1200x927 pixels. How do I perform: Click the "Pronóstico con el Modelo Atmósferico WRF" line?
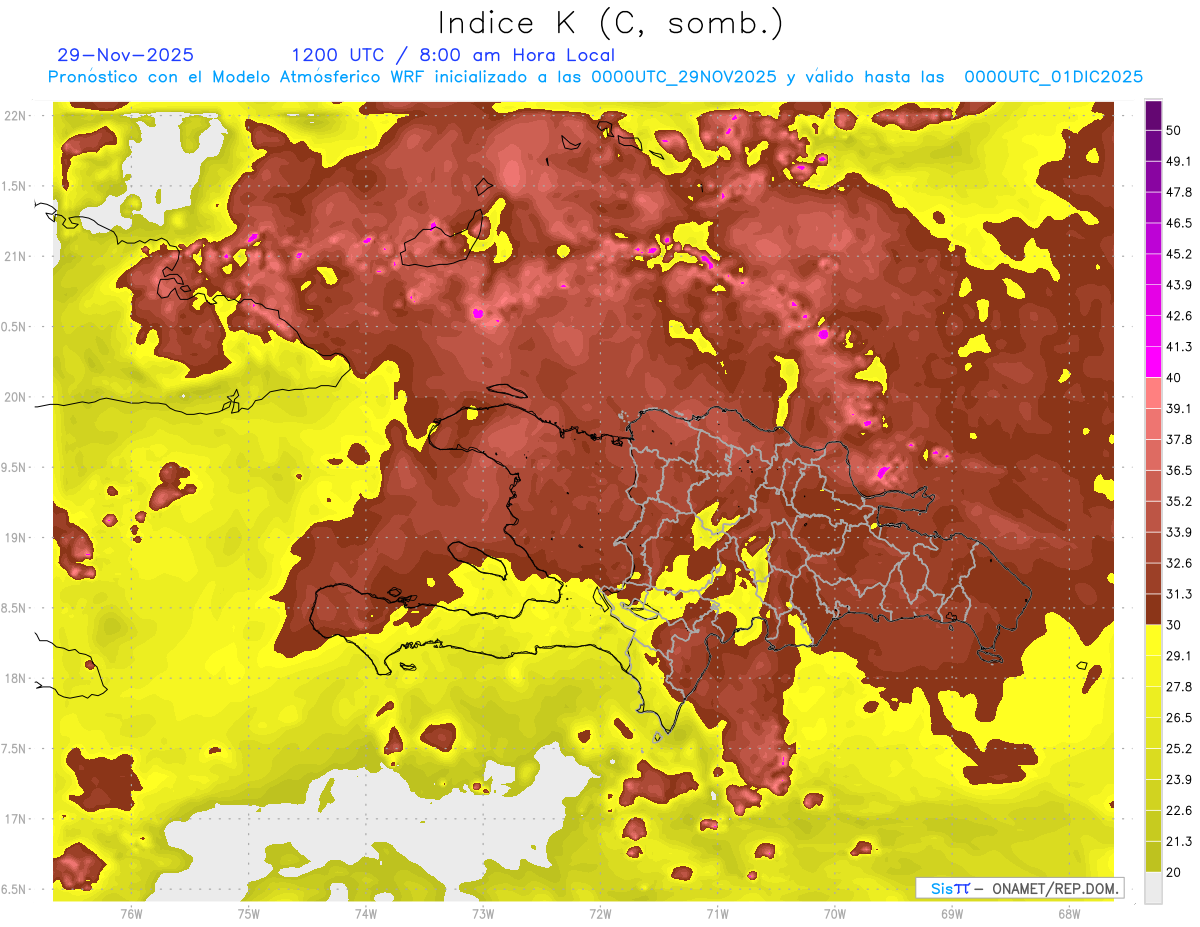tap(595, 77)
